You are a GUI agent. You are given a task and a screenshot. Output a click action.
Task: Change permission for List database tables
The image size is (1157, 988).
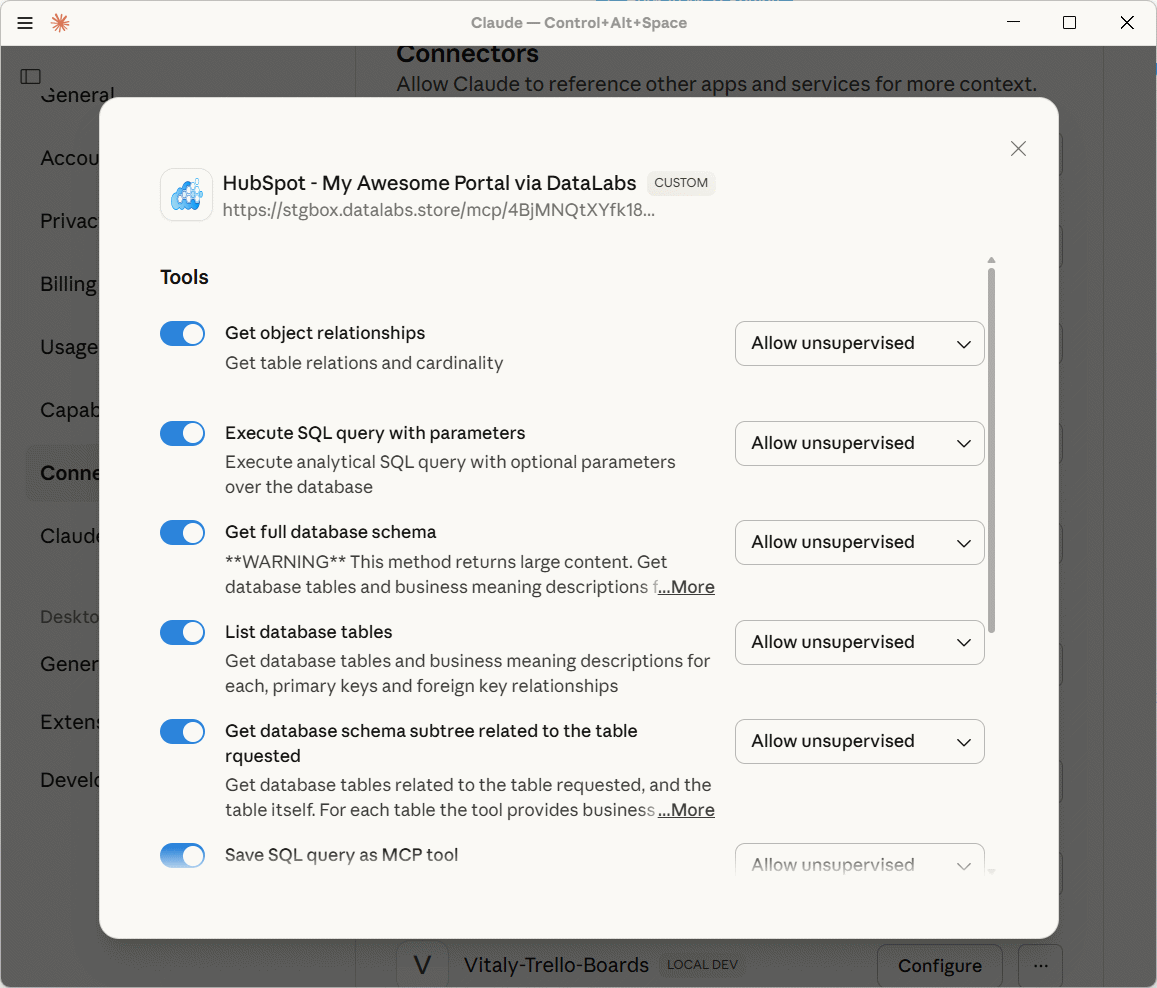859,642
